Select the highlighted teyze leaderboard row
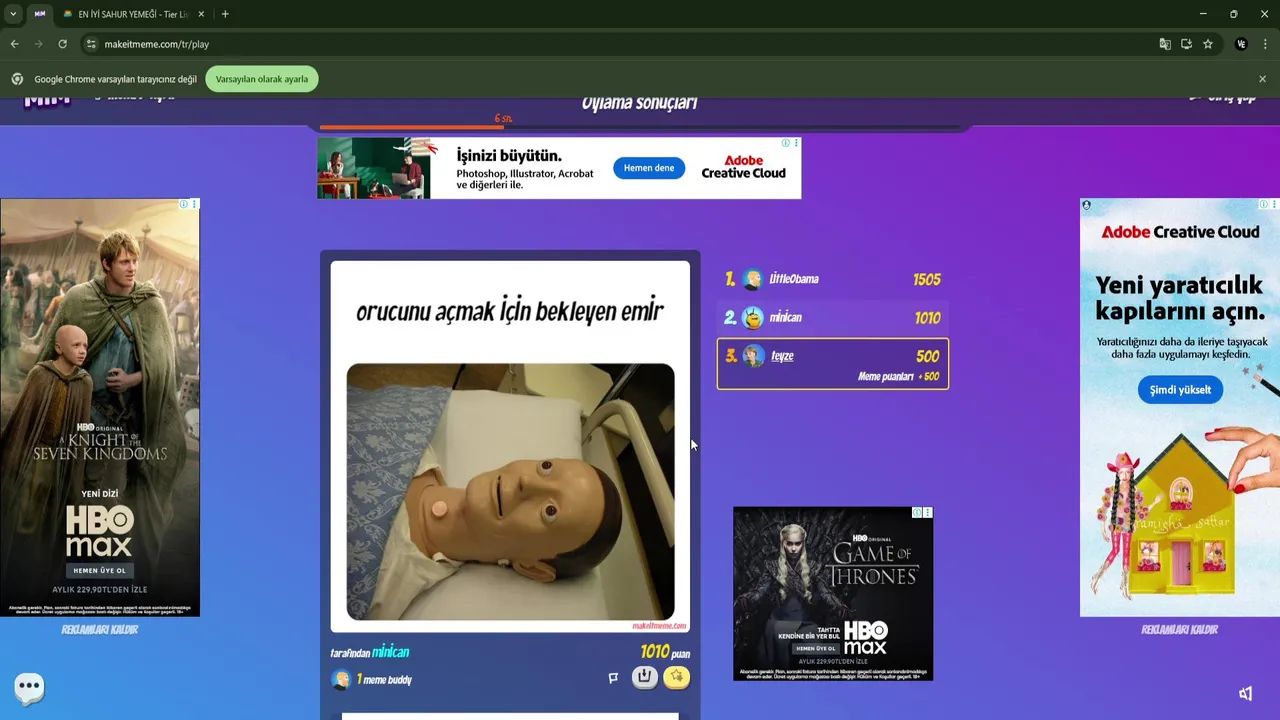 click(832, 363)
